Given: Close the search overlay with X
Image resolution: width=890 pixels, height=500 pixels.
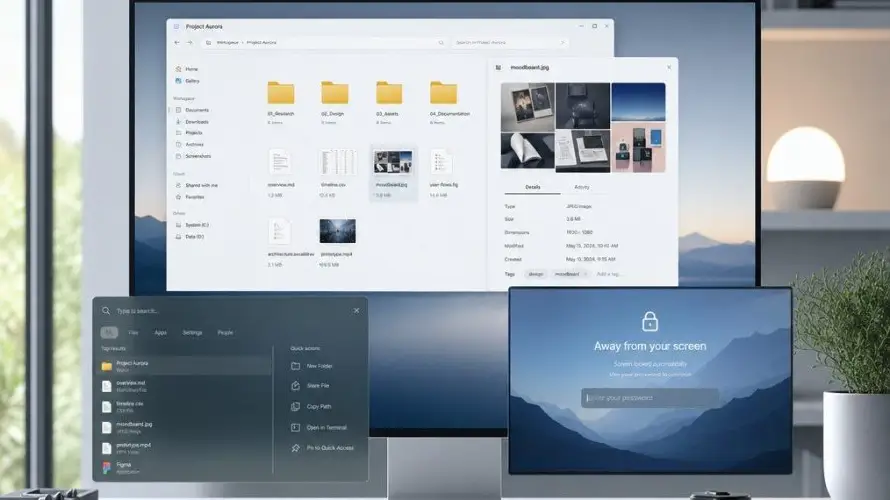Looking at the screenshot, I should [x=356, y=311].
